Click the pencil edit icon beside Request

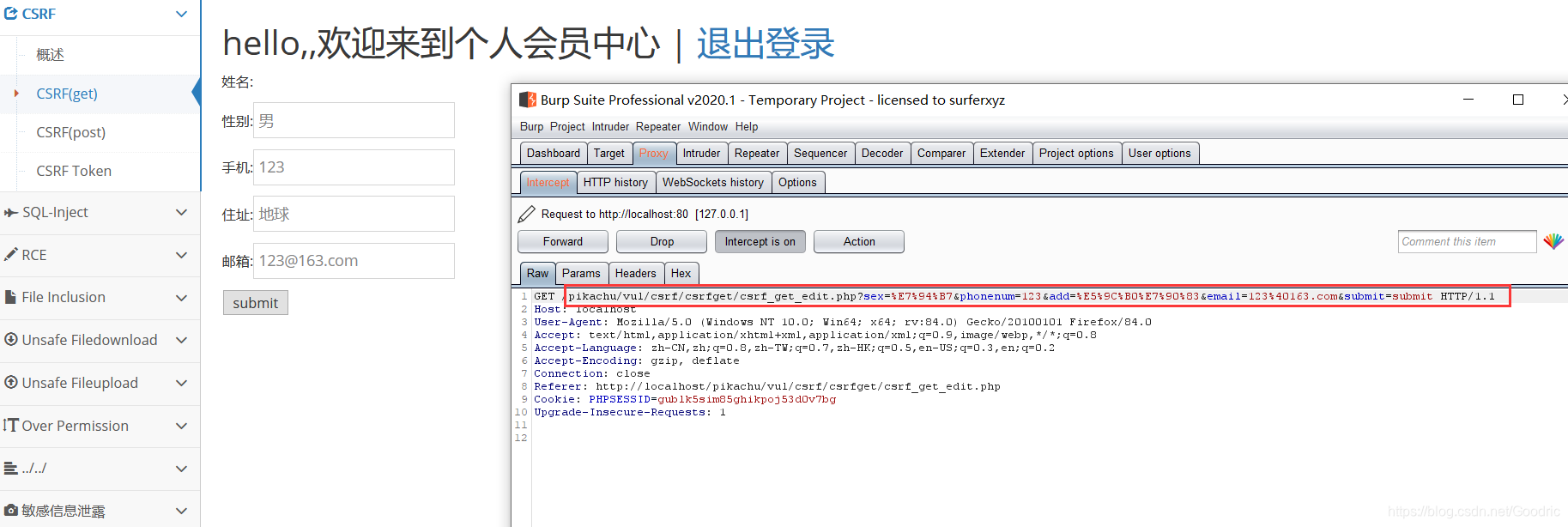[526, 214]
